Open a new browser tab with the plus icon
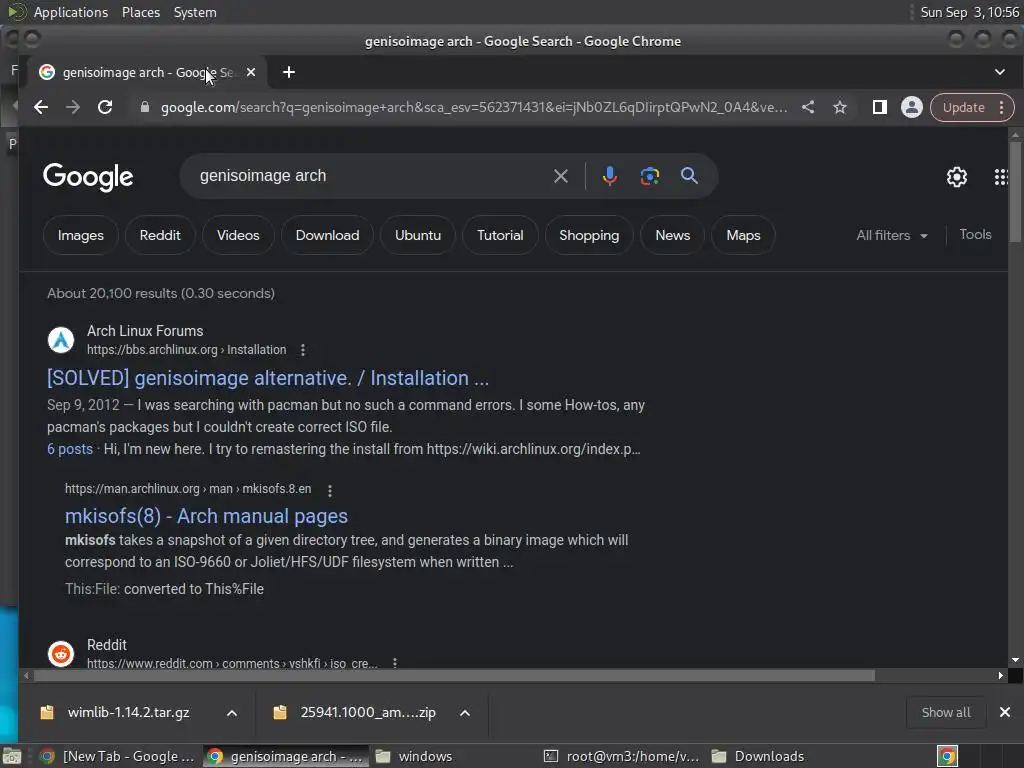 coord(289,72)
